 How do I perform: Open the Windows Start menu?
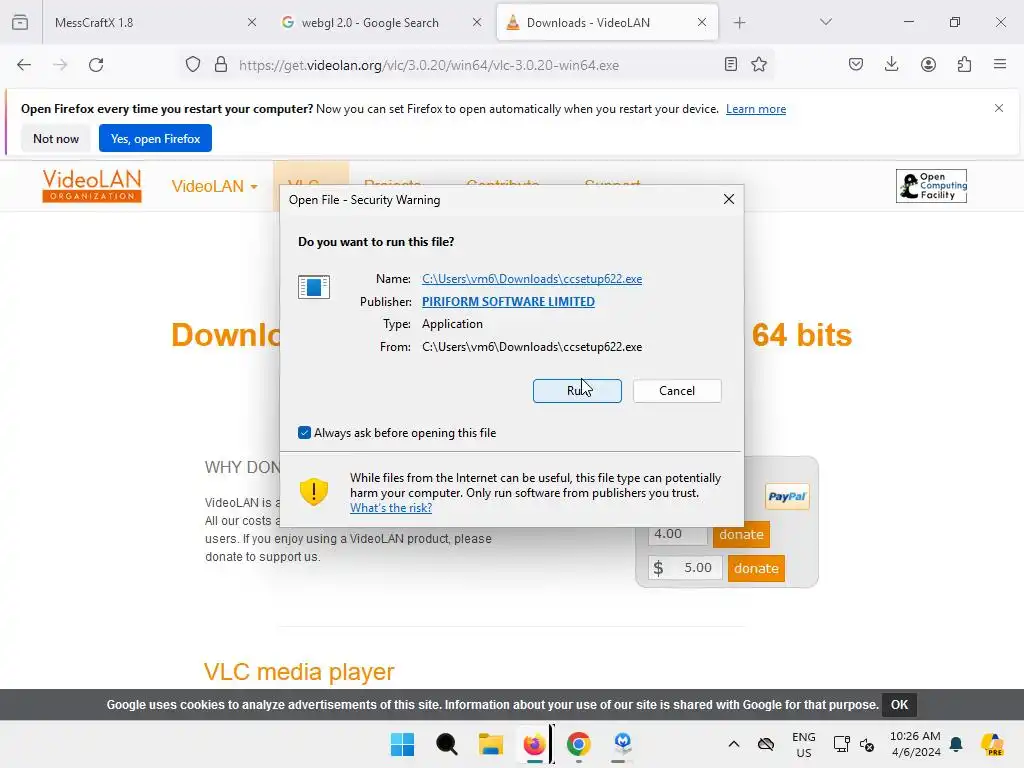click(x=402, y=744)
